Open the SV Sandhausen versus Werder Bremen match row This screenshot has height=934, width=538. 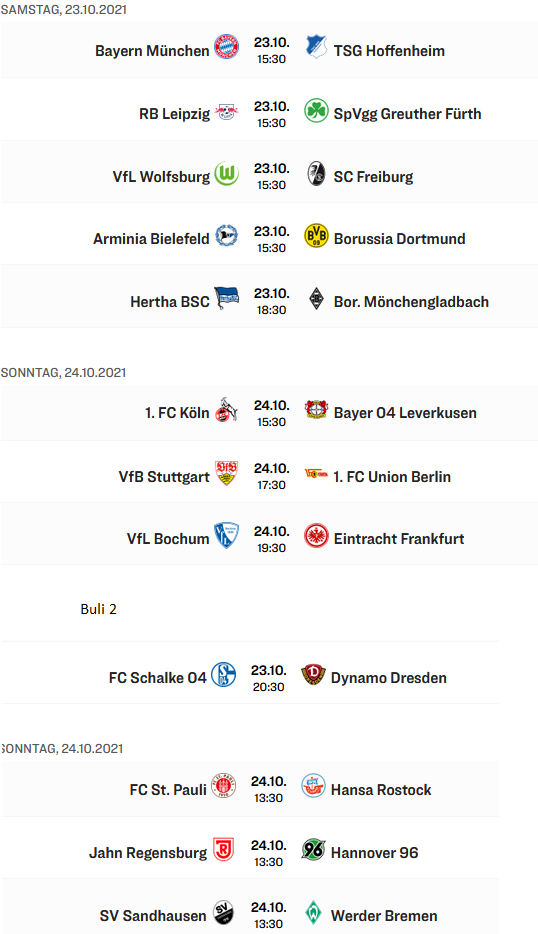pyautogui.click(x=250, y=911)
